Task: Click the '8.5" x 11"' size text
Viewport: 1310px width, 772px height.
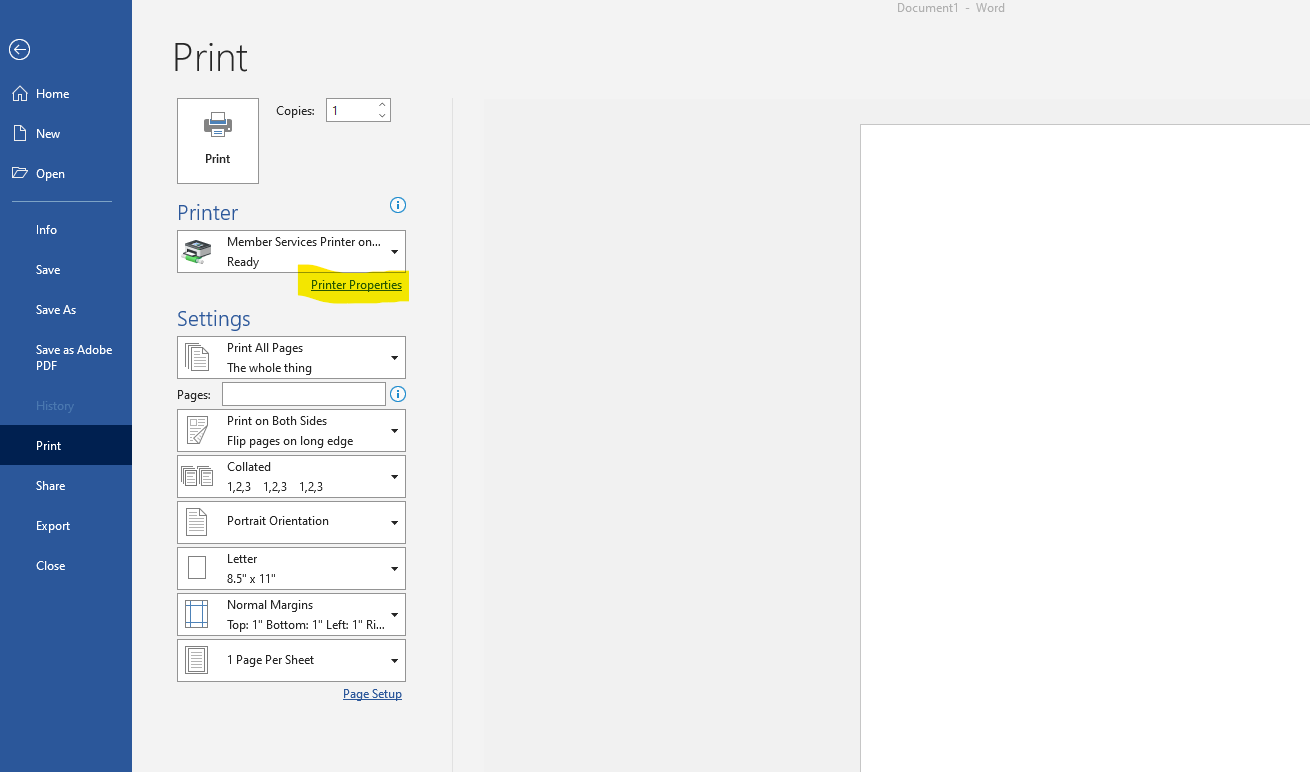Action: [251, 579]
